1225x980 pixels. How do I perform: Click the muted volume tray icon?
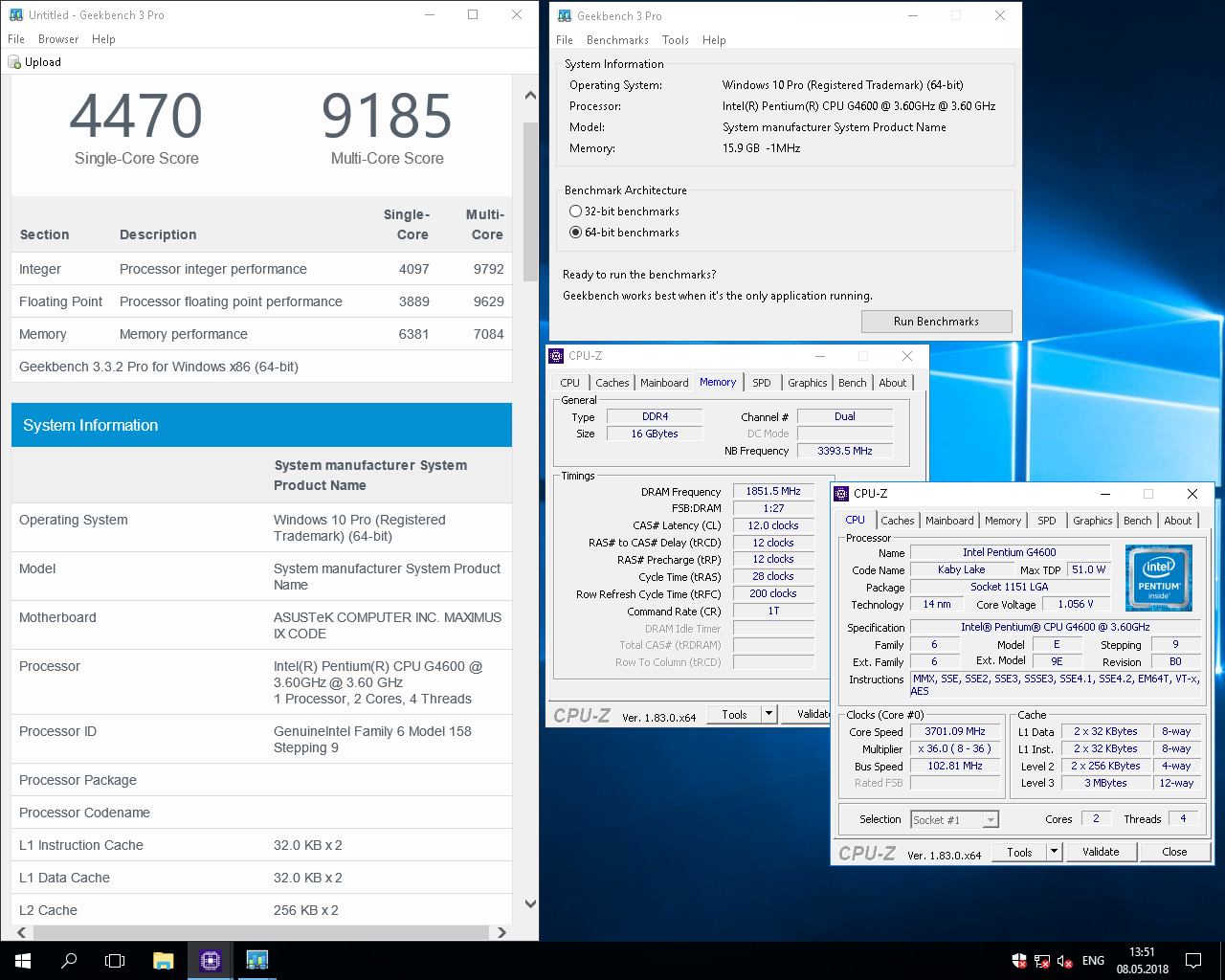click(1065, 961)
